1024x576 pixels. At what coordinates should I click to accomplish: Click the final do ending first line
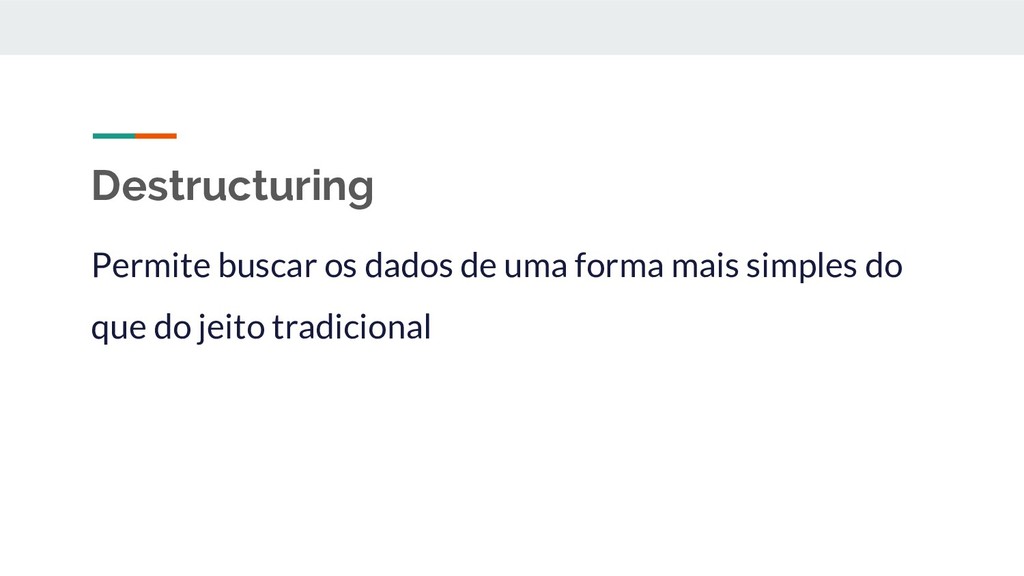pos(884,266)
